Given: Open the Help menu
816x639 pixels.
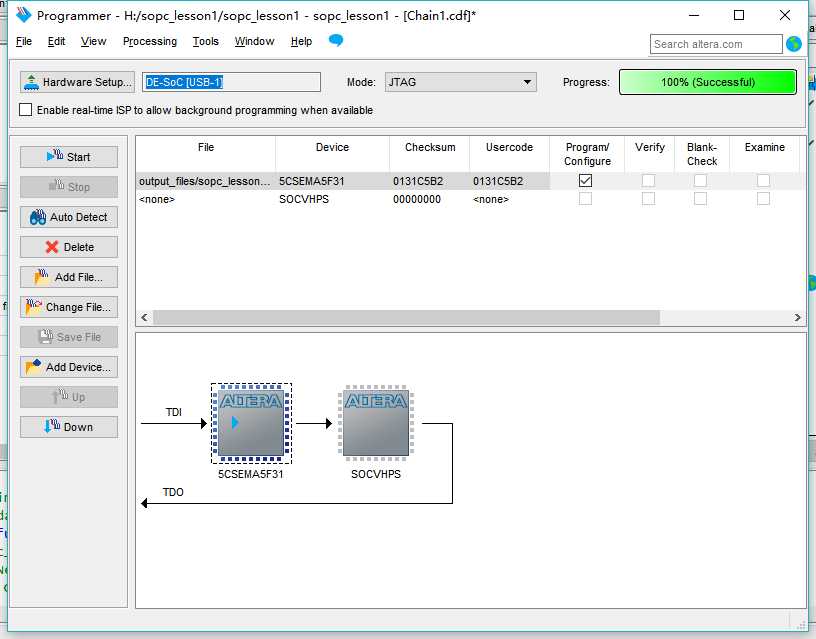Looking at the screenshot, I should [301, 41].
